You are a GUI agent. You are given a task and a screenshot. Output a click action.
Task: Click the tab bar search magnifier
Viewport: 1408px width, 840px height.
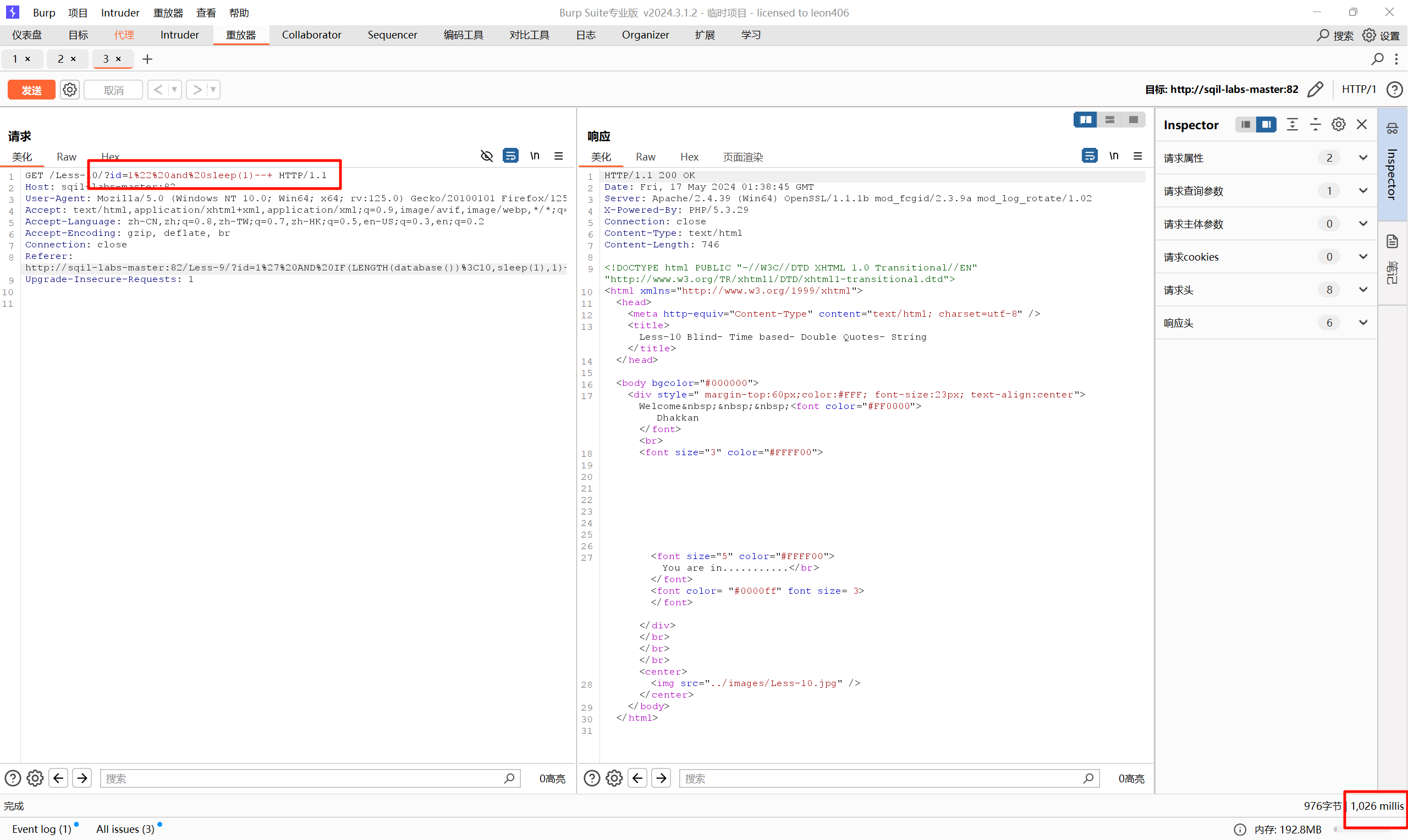tap(1377, 59)
